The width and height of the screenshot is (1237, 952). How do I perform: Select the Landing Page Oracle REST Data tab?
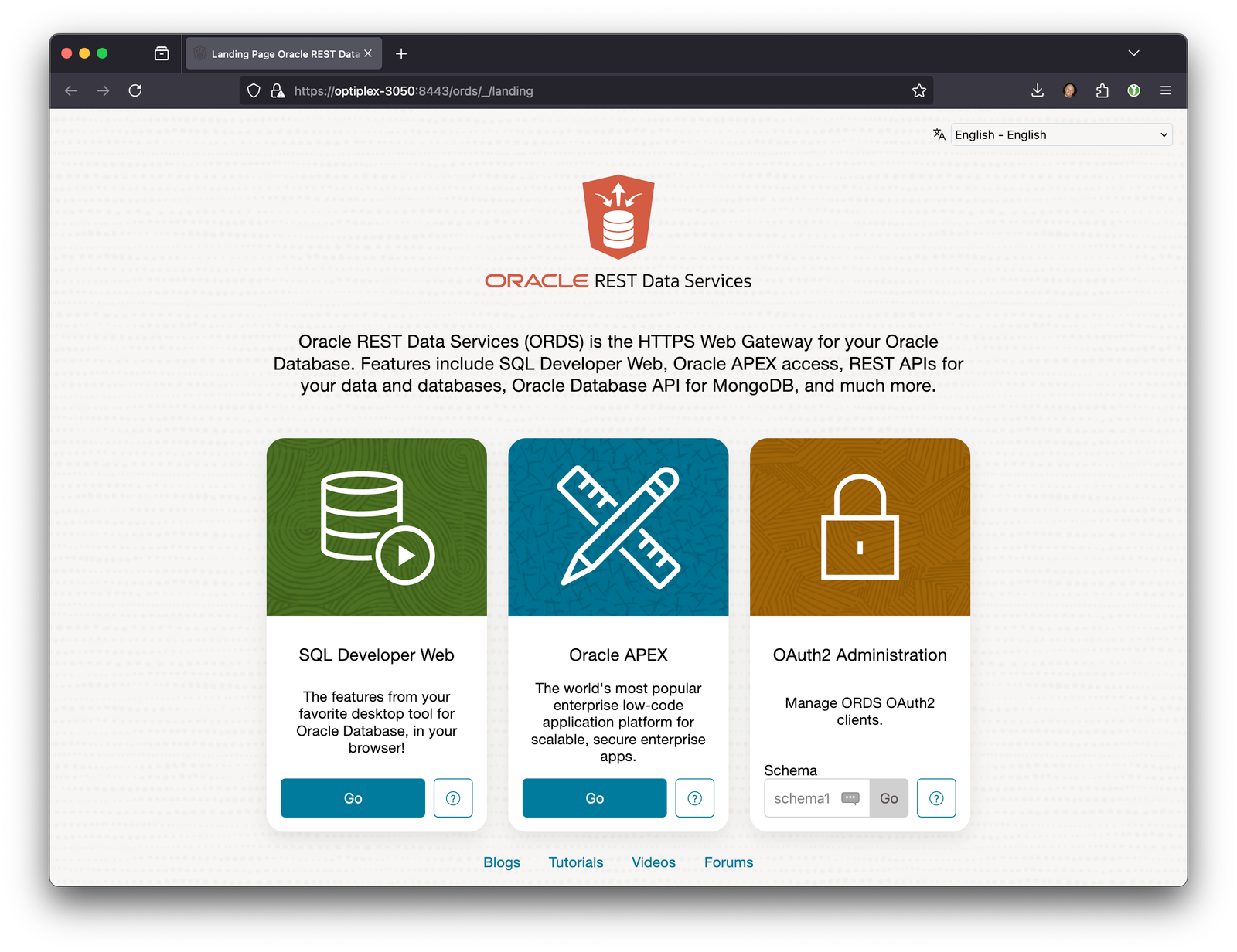284,53
